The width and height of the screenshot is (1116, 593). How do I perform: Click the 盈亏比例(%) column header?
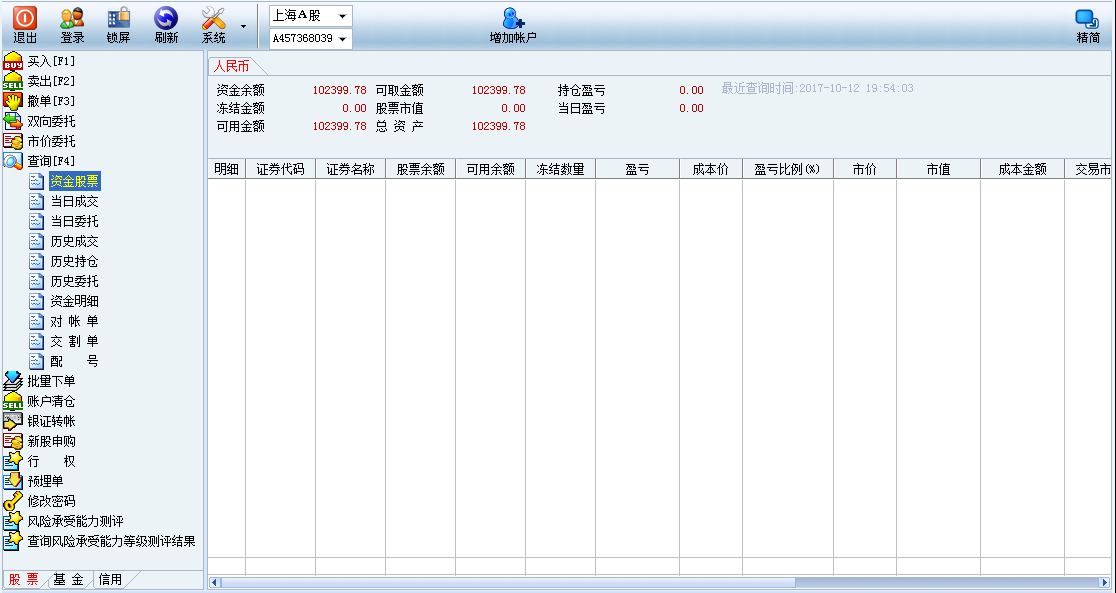click(x=787, y=169)
